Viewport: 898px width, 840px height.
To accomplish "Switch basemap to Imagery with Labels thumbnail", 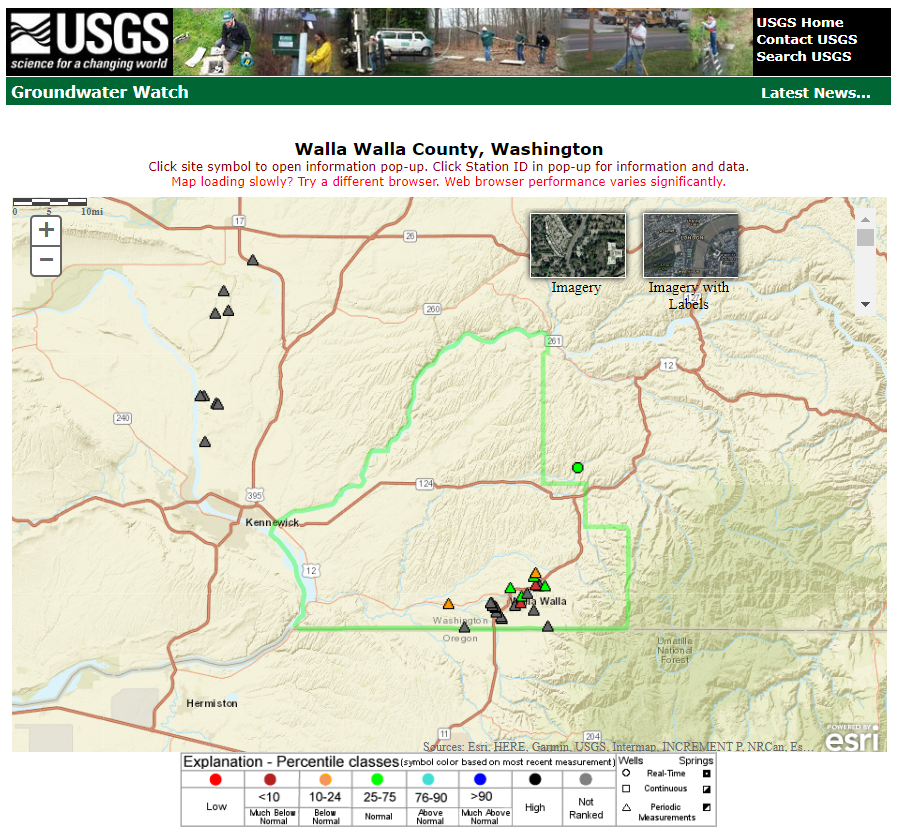I will [691, 246].
